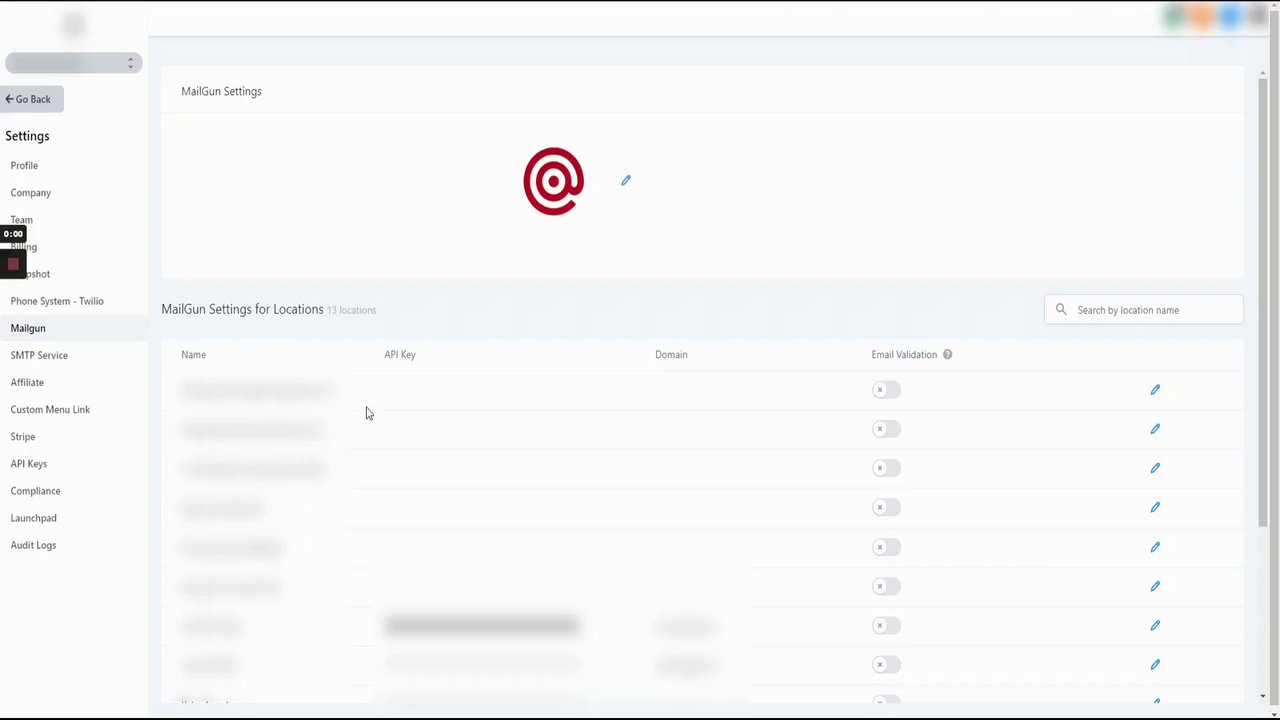Click into the Search by location name field

click(x=1144, y=310)
